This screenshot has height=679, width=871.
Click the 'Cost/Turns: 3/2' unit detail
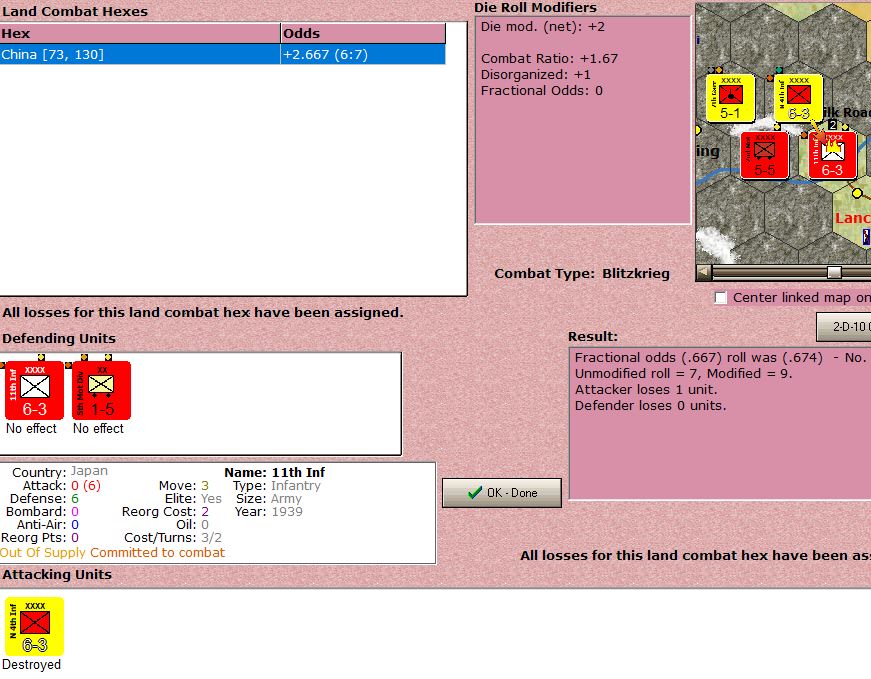[x=173, y=537]
